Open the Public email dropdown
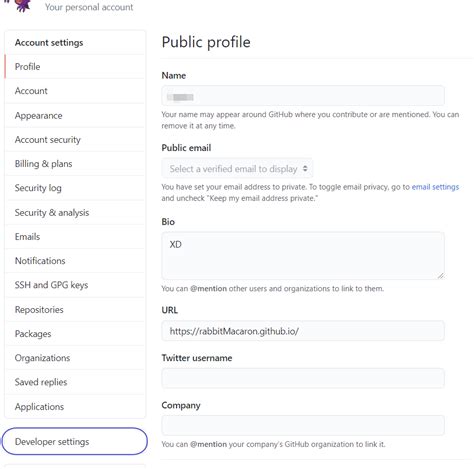 click(237, 169)
